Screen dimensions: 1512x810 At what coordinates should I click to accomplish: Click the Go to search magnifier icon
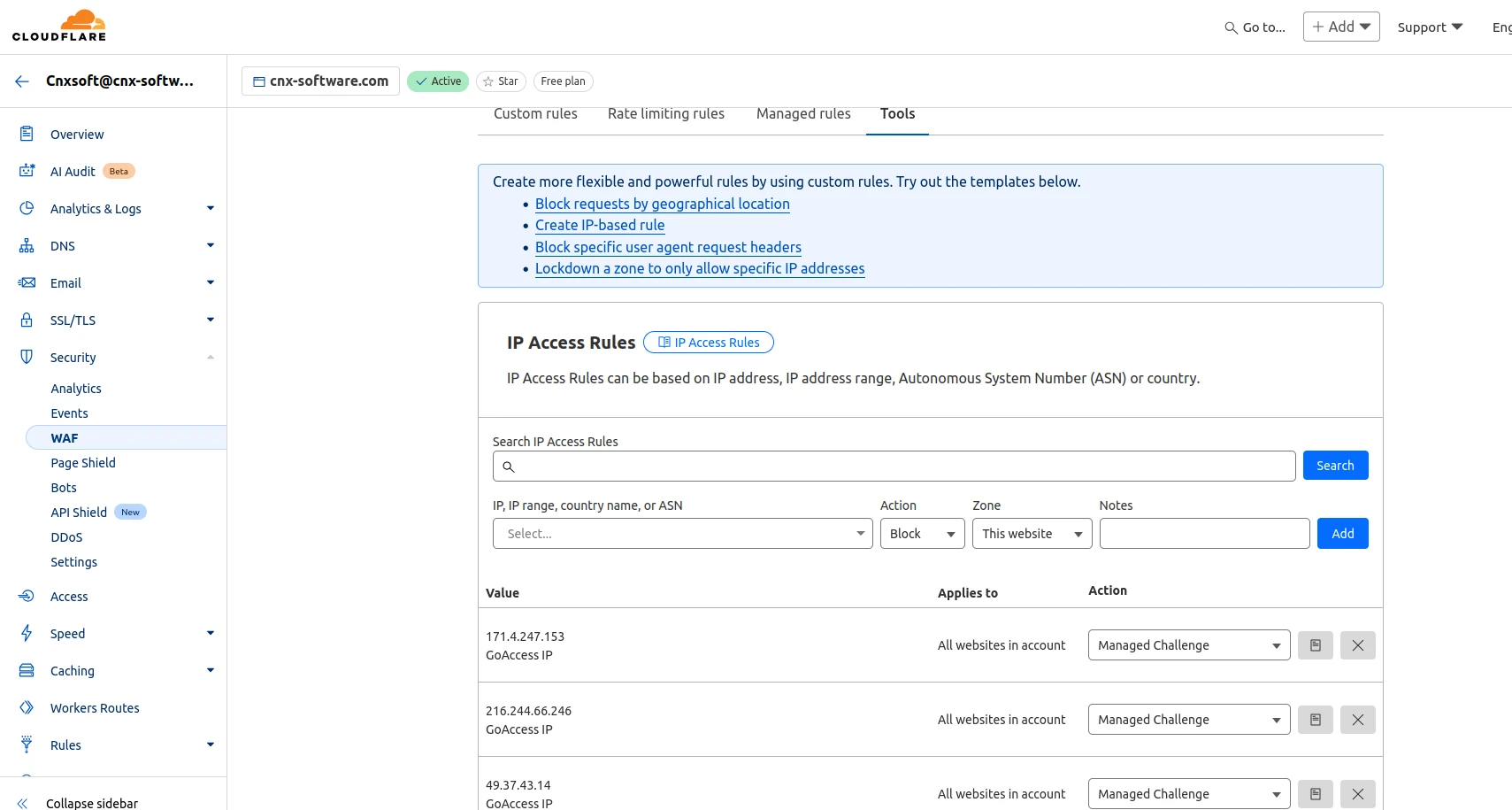pyautogui.click(x=1231, y=27)
